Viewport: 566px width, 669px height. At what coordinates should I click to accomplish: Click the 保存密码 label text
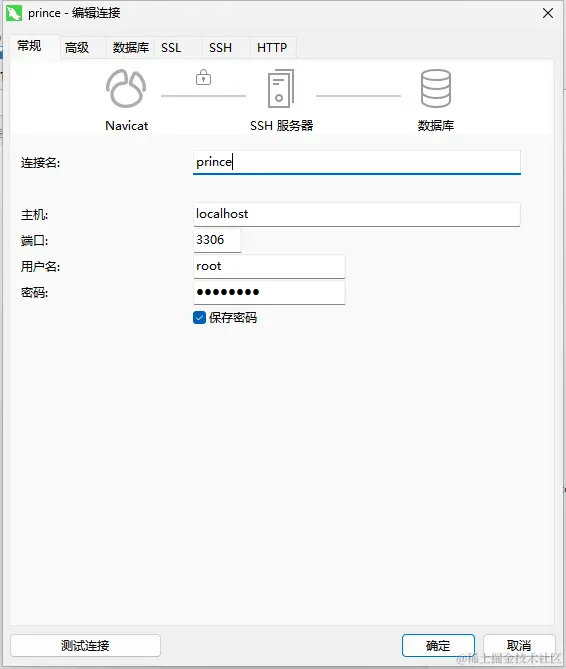(233, 317)
